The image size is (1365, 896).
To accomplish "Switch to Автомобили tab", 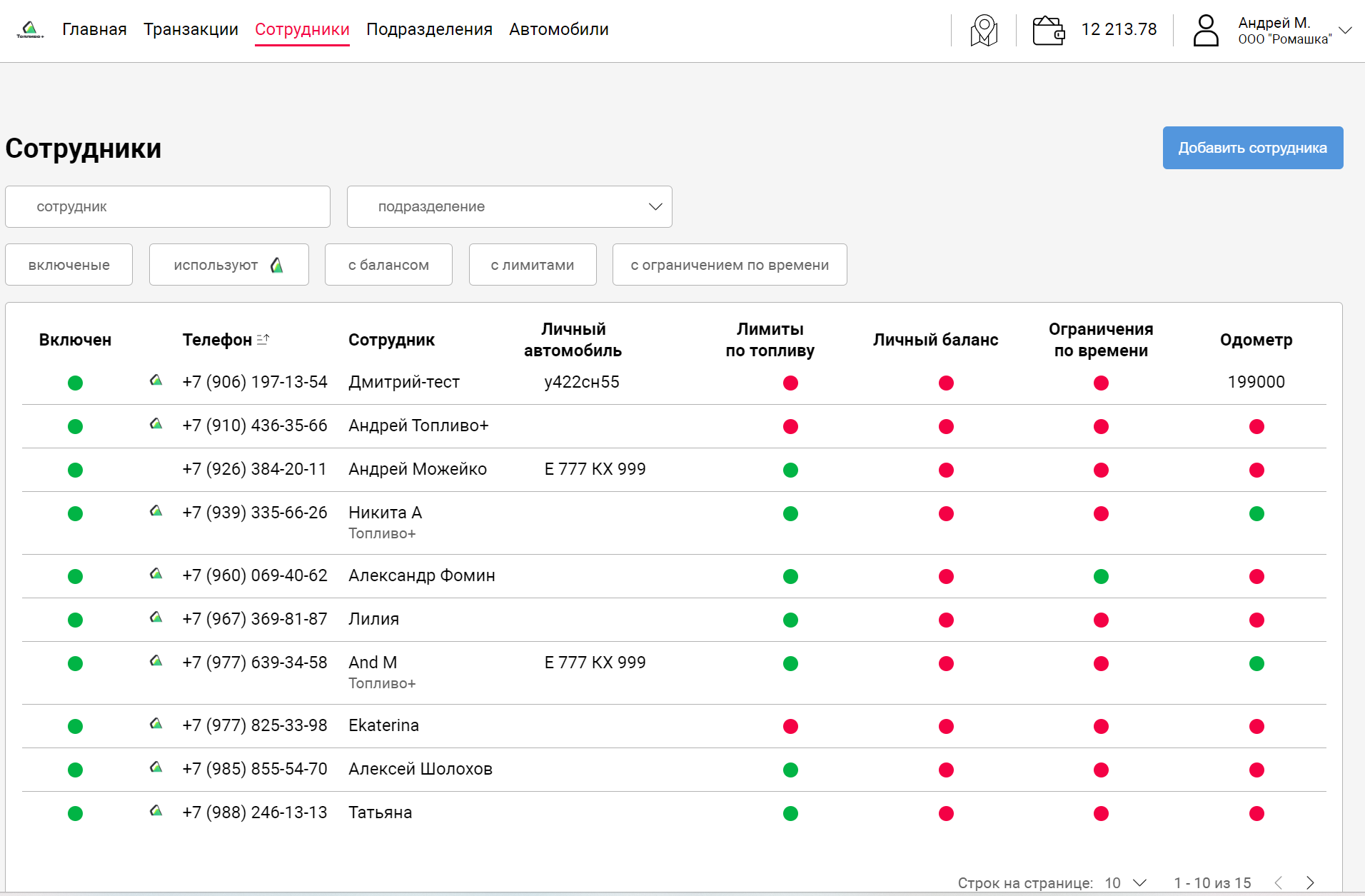I will pyautogui.click(x=558, y=29).
